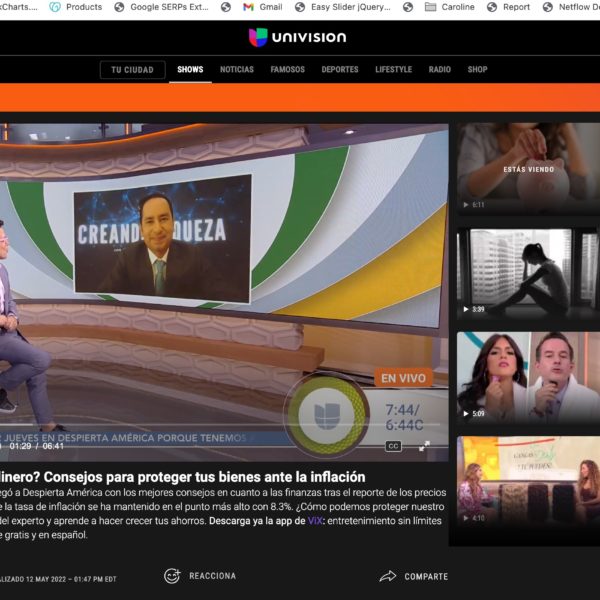Click the COMPARTE share arrow icon
This screenshot has height=600, width=600.
coord(388,576)
